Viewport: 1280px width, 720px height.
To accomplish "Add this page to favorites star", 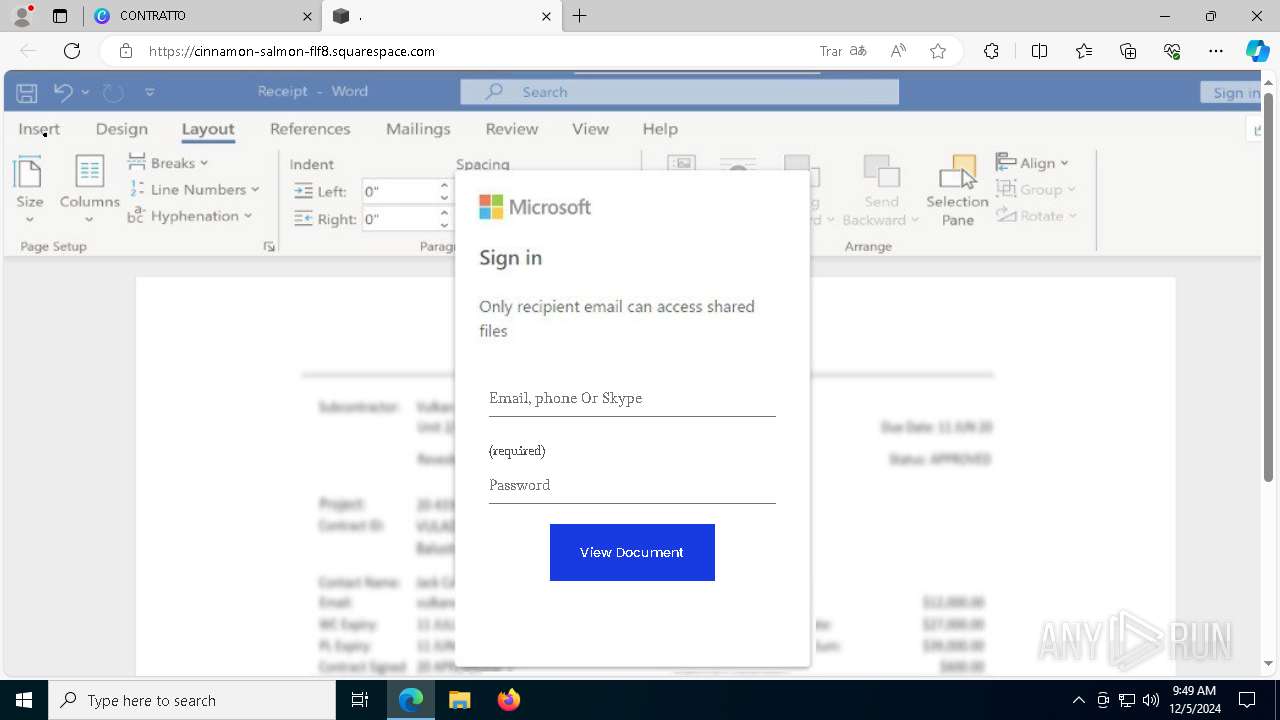I will (938, 51).
